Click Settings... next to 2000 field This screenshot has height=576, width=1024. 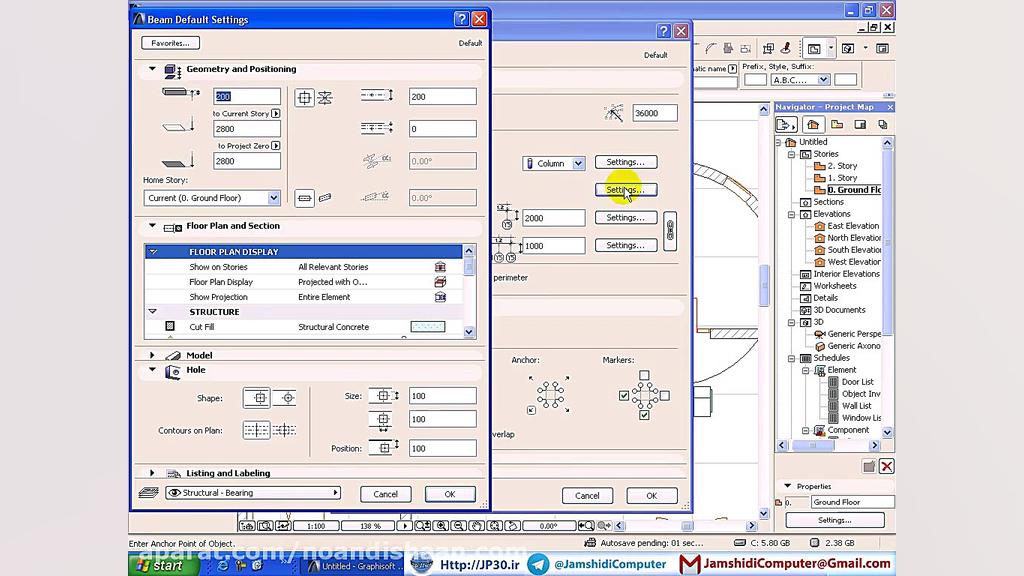pyautogui.click(x=626, y=217)
